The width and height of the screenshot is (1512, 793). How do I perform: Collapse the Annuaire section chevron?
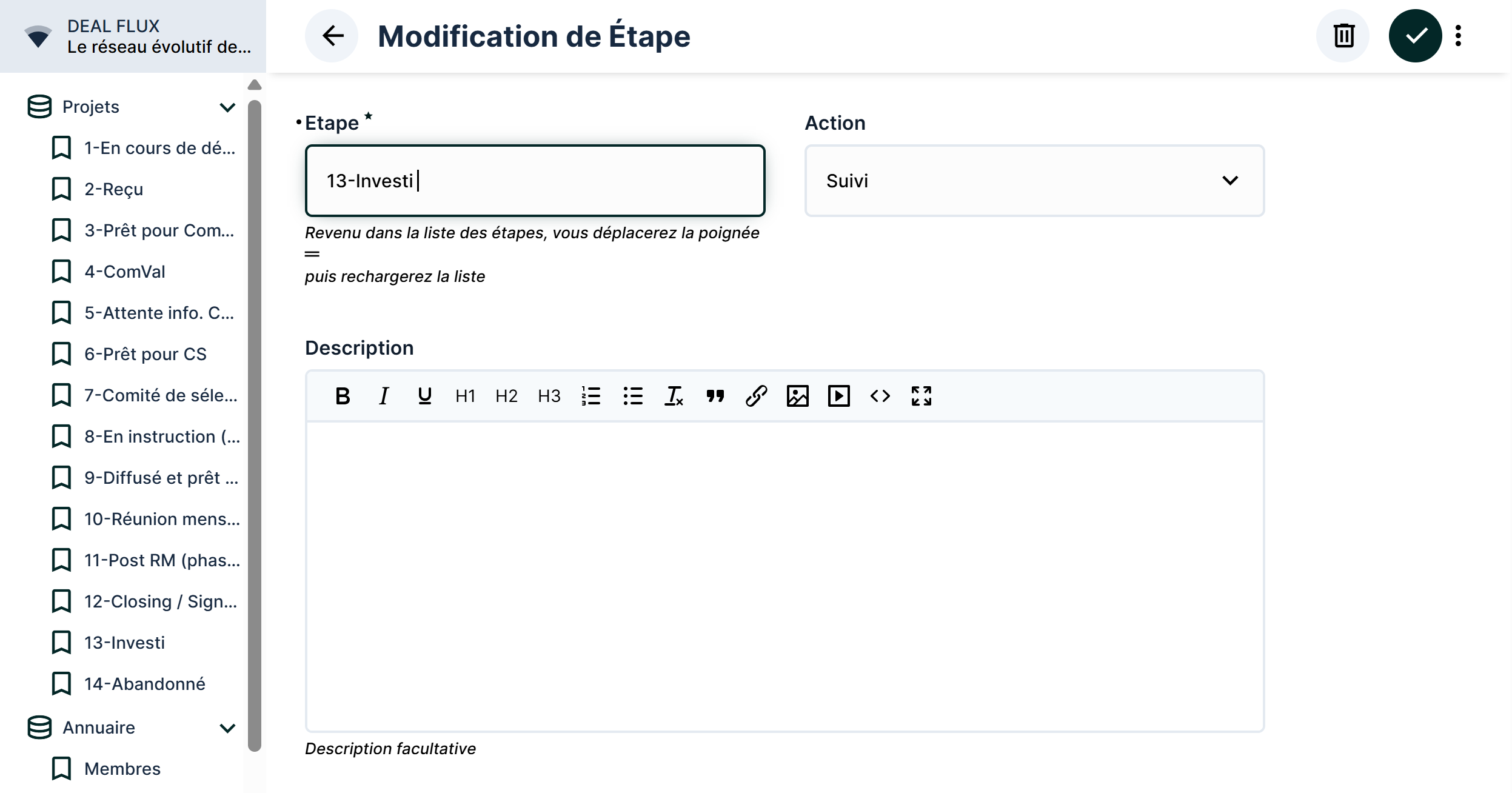click(227, 728)
